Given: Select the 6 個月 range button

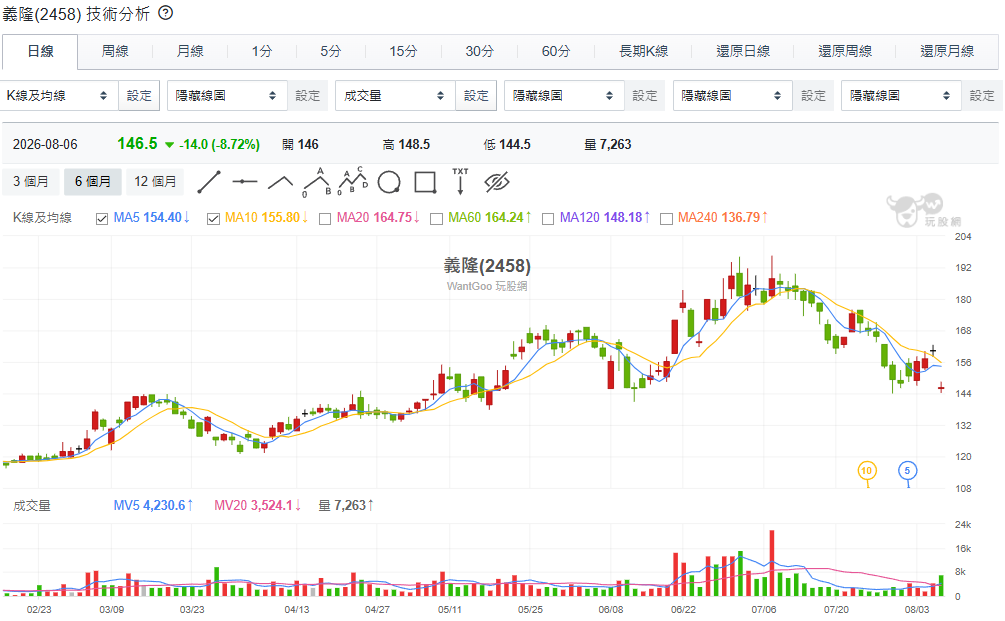Looking at the screenshot, I should click(x=92, y=181).
